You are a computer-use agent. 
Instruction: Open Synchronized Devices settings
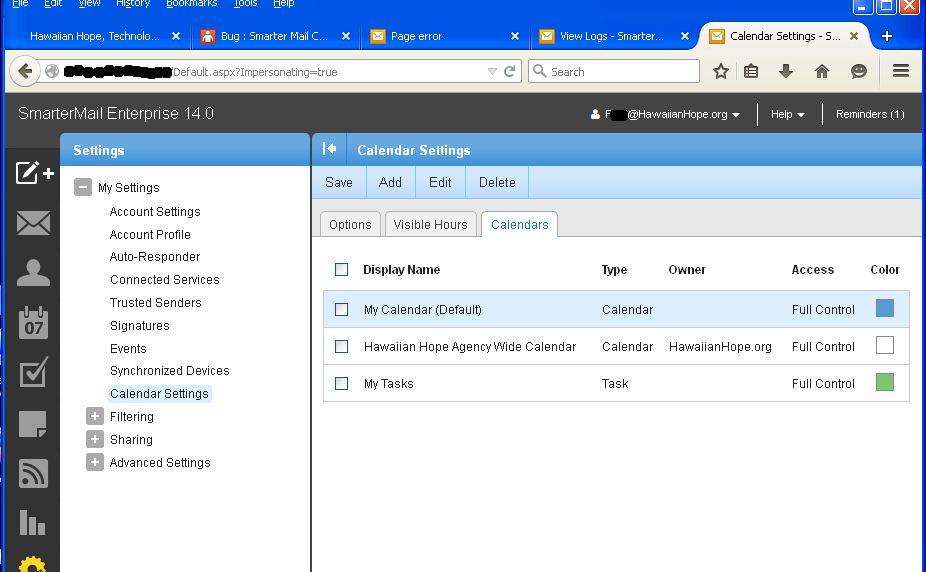(x=169, y=371)
